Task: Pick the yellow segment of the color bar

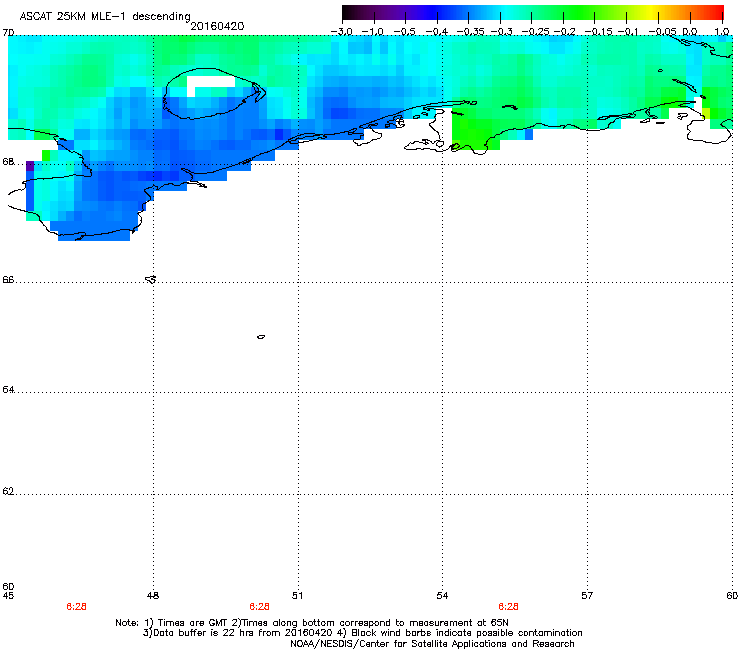Action: pyautogui.click(x=651, y=12)
